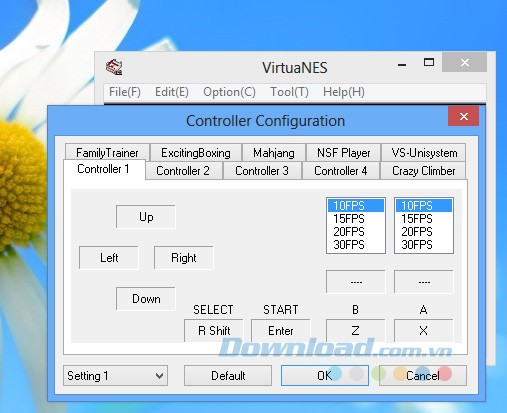Click the VirtuaNES app icon in title bar
This screenshot has width=507, height=413.
pyautogui.click(x=114, y=67)
